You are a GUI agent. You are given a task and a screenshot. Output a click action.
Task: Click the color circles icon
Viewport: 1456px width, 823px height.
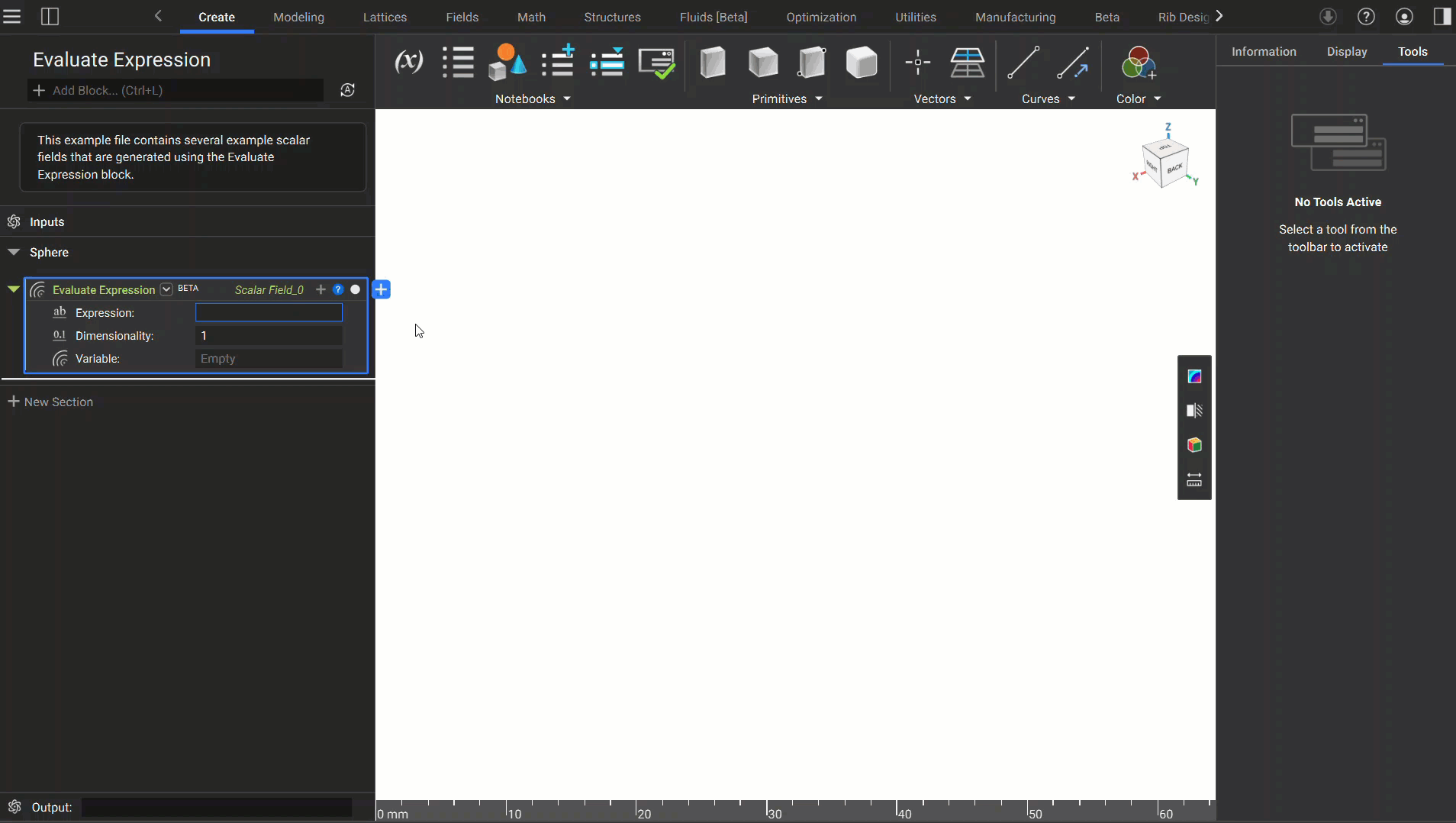pyautogui.click(x=1139, y=63)
